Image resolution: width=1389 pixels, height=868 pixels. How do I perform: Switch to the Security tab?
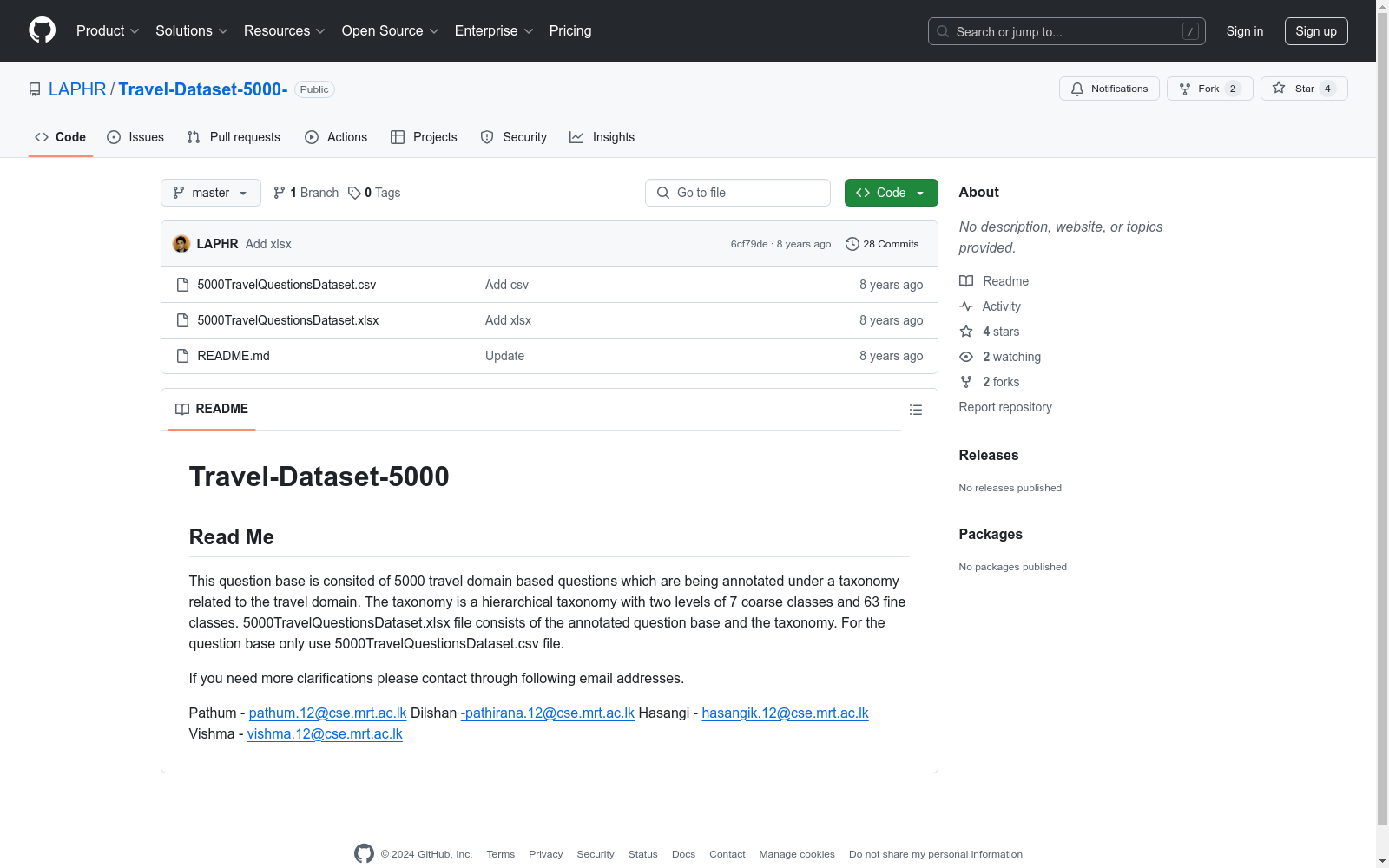click(x=514, y=137)
